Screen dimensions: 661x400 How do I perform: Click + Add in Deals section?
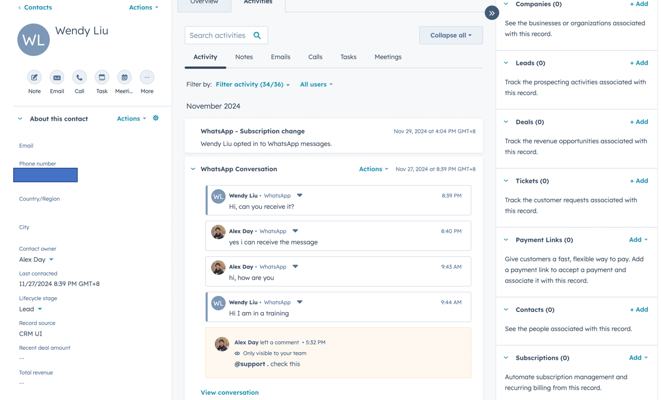pos(639,122)
